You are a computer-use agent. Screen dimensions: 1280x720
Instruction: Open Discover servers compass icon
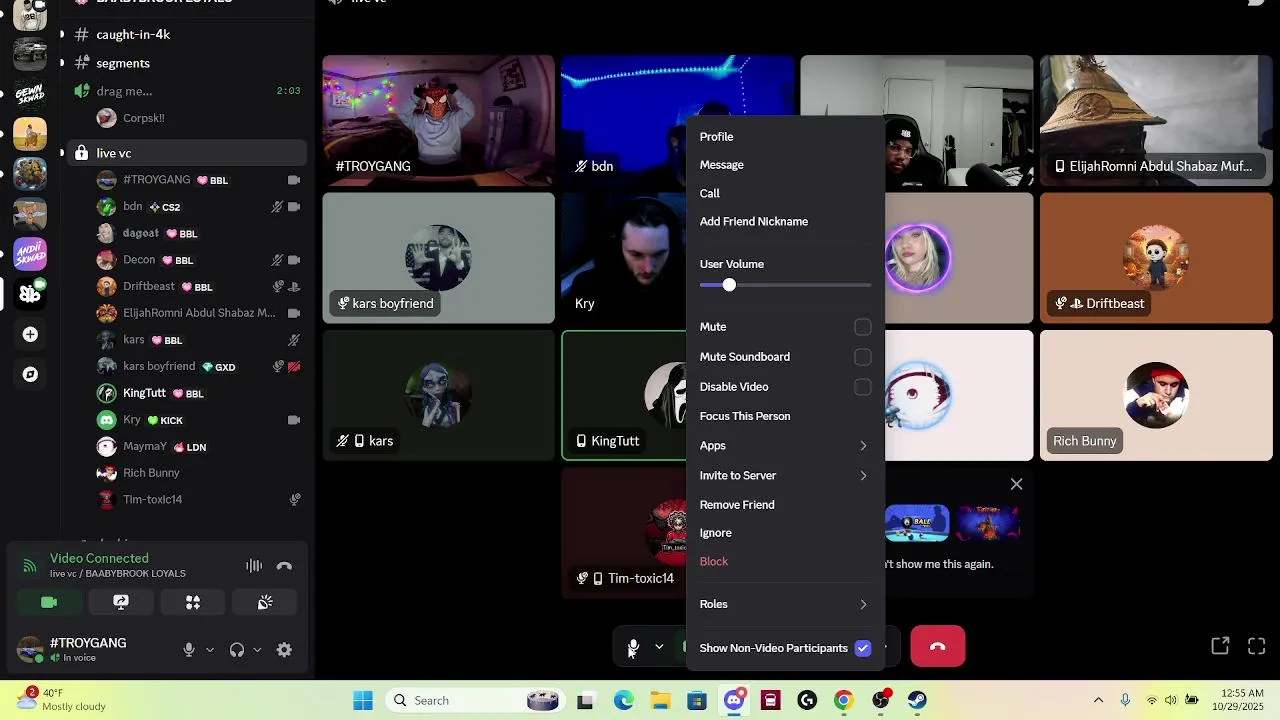pos(30,374)
